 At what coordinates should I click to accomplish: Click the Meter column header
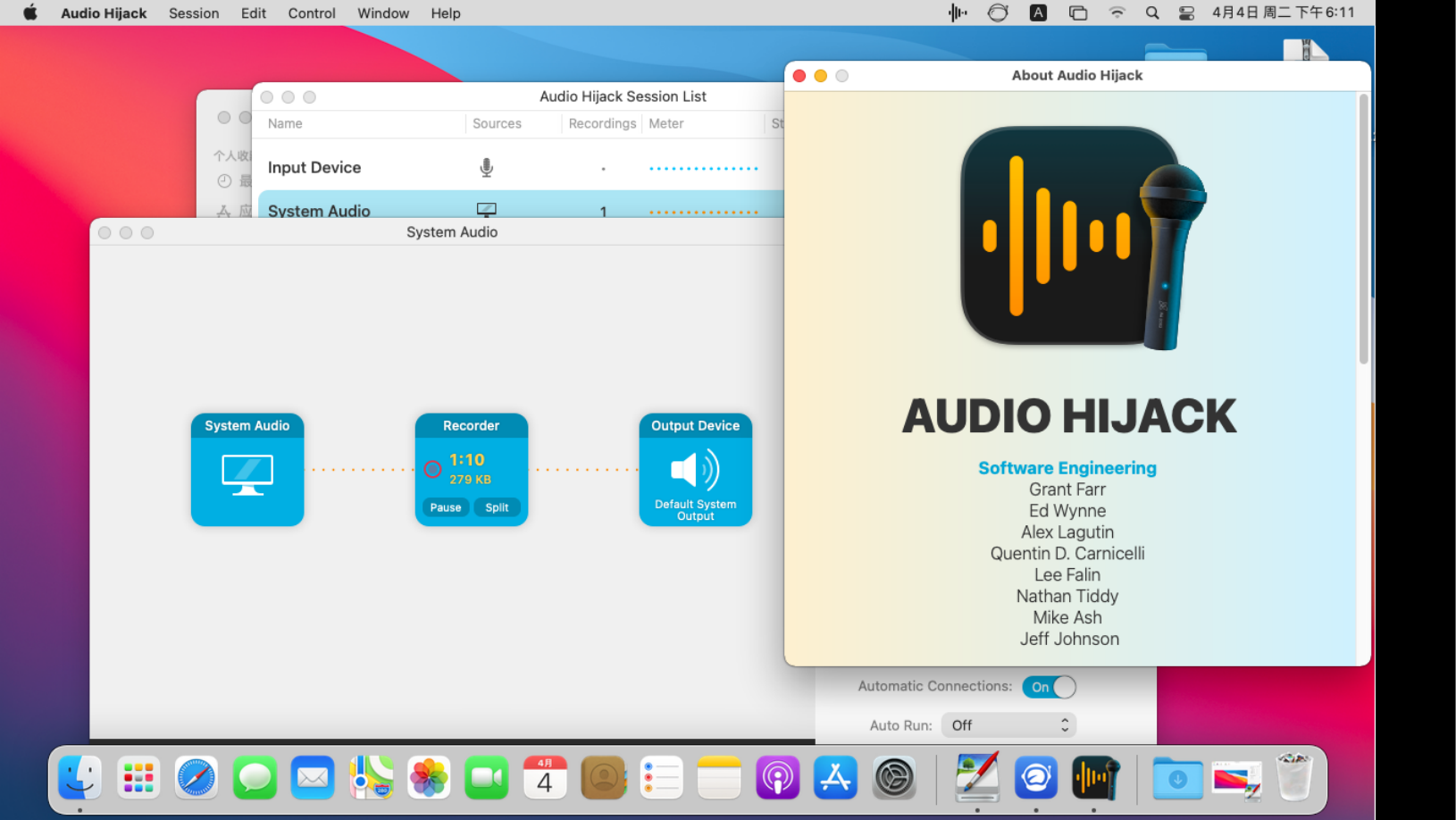tap(666, 123)
